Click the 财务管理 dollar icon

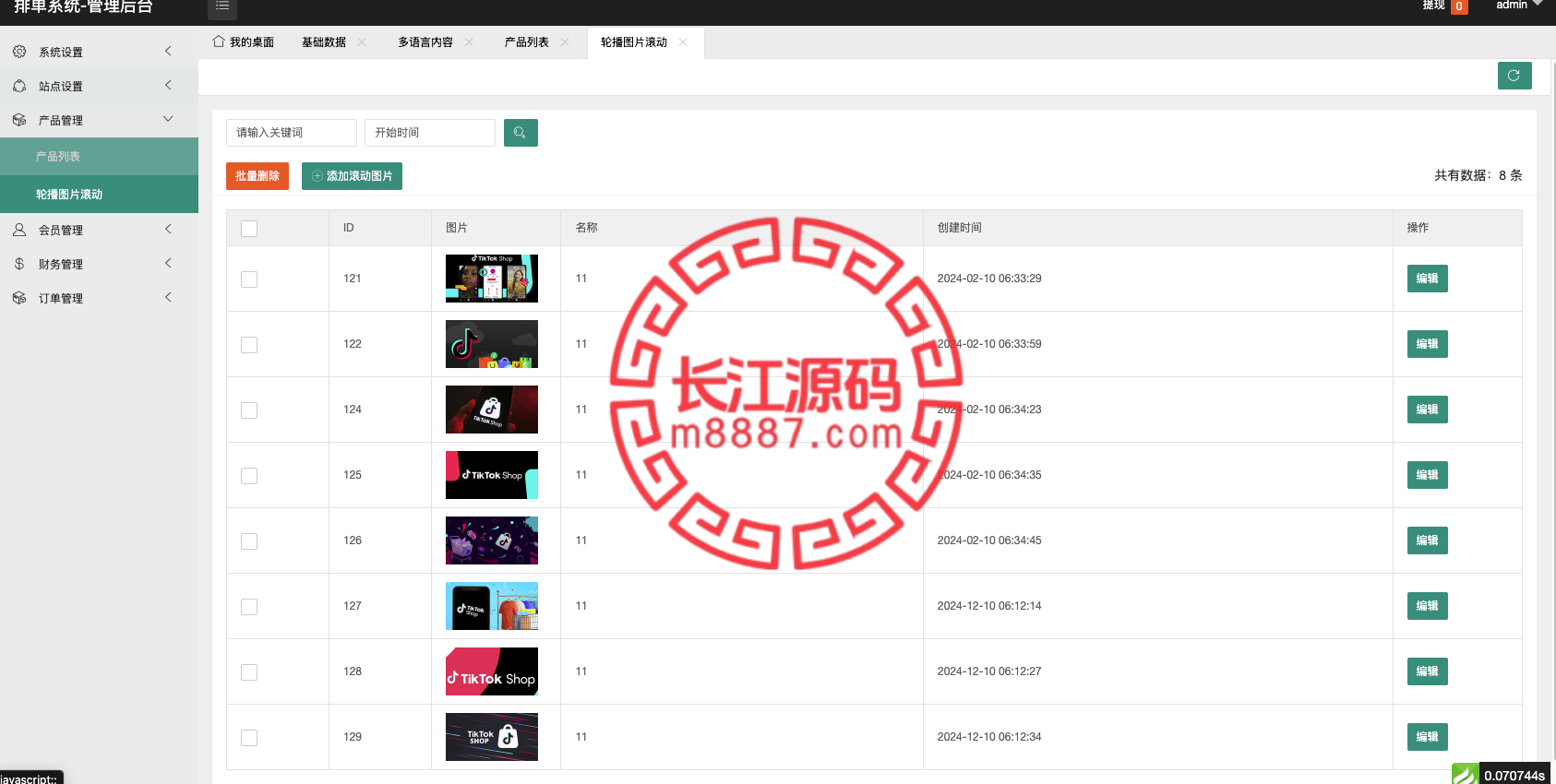pos(19,264)
